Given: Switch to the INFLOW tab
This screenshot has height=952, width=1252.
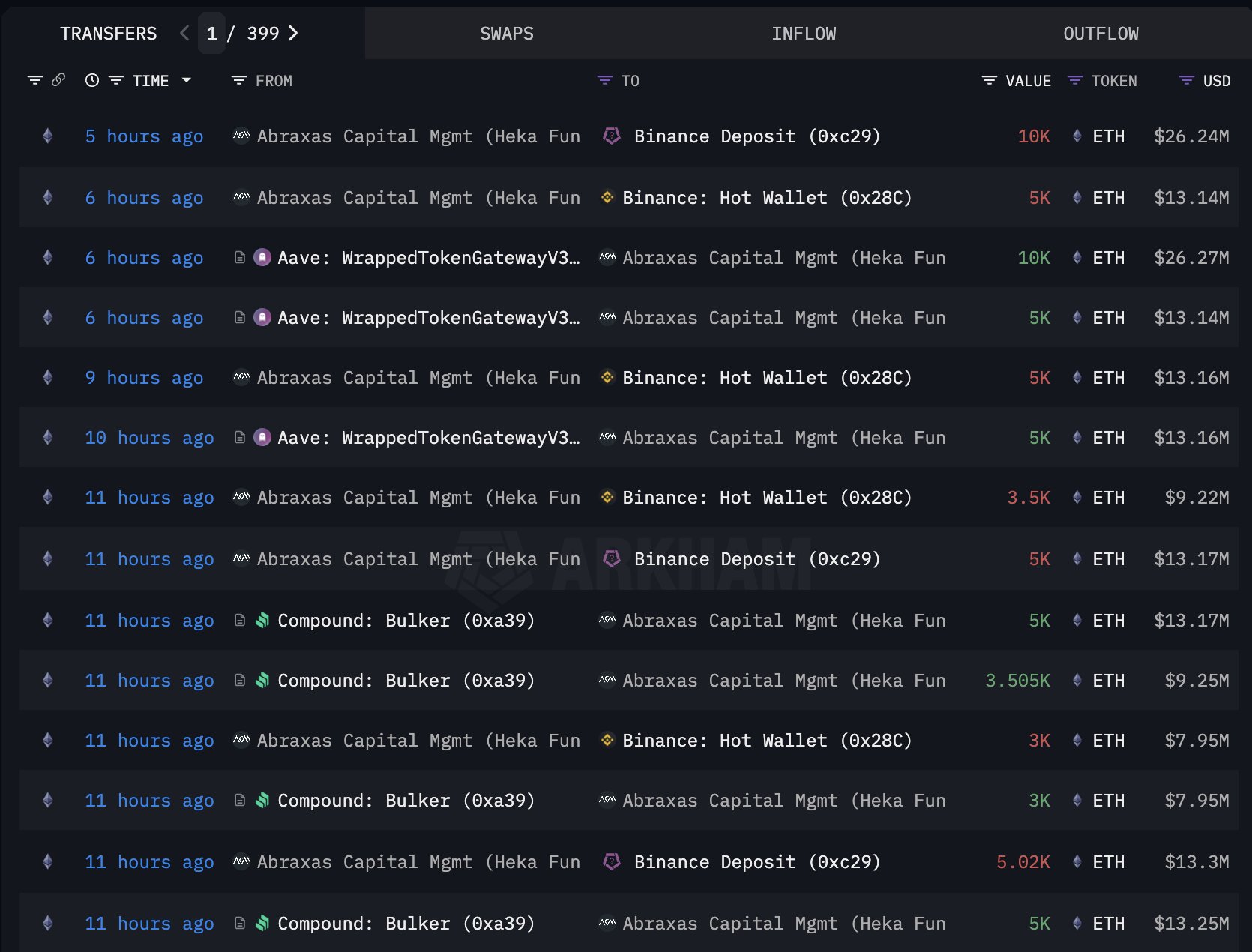Looking at the screenshot, I should click(804, 34).
